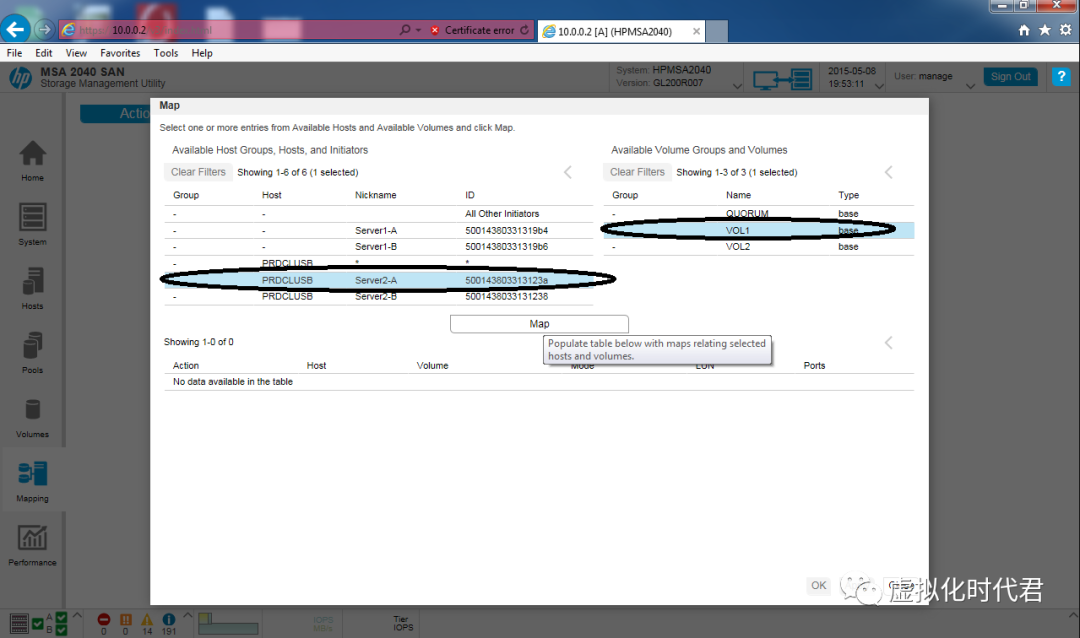Expand the System HPMSA2040 dropdown chevron
The image size is (1080, 638).
[x=737, y=86]
